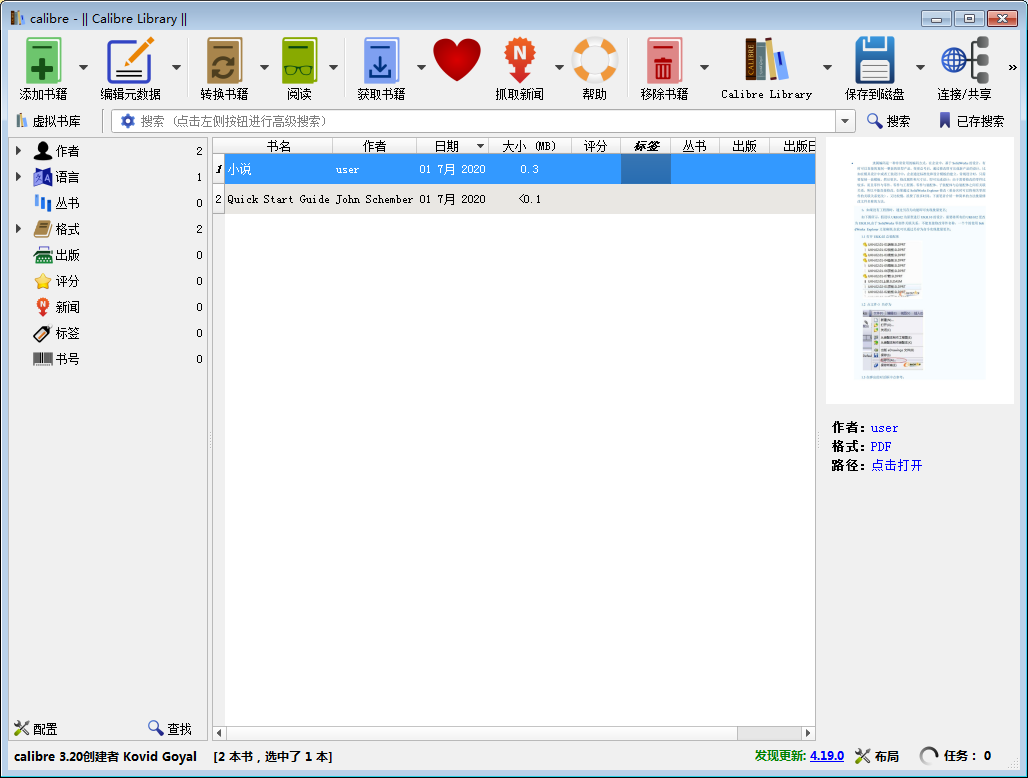The image size is (1028, 778).
Task: Click path link 点击打开
Action: tap(896, 465)
